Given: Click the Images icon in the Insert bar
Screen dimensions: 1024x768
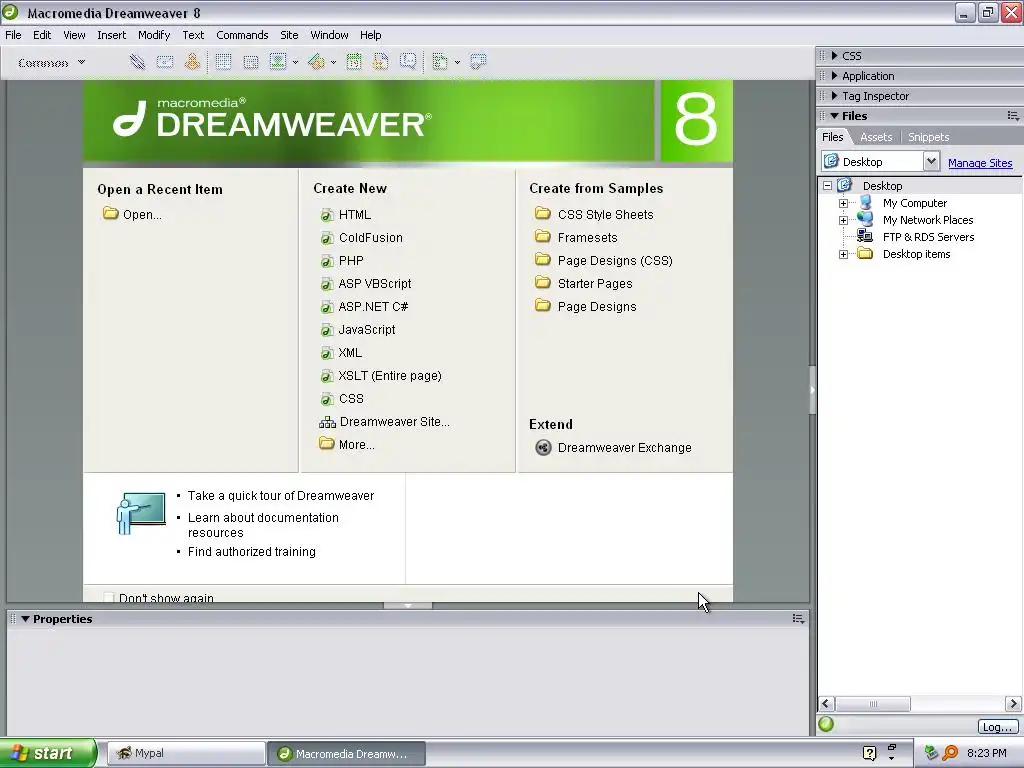Looking at the screenshot, I should [278, 62].
